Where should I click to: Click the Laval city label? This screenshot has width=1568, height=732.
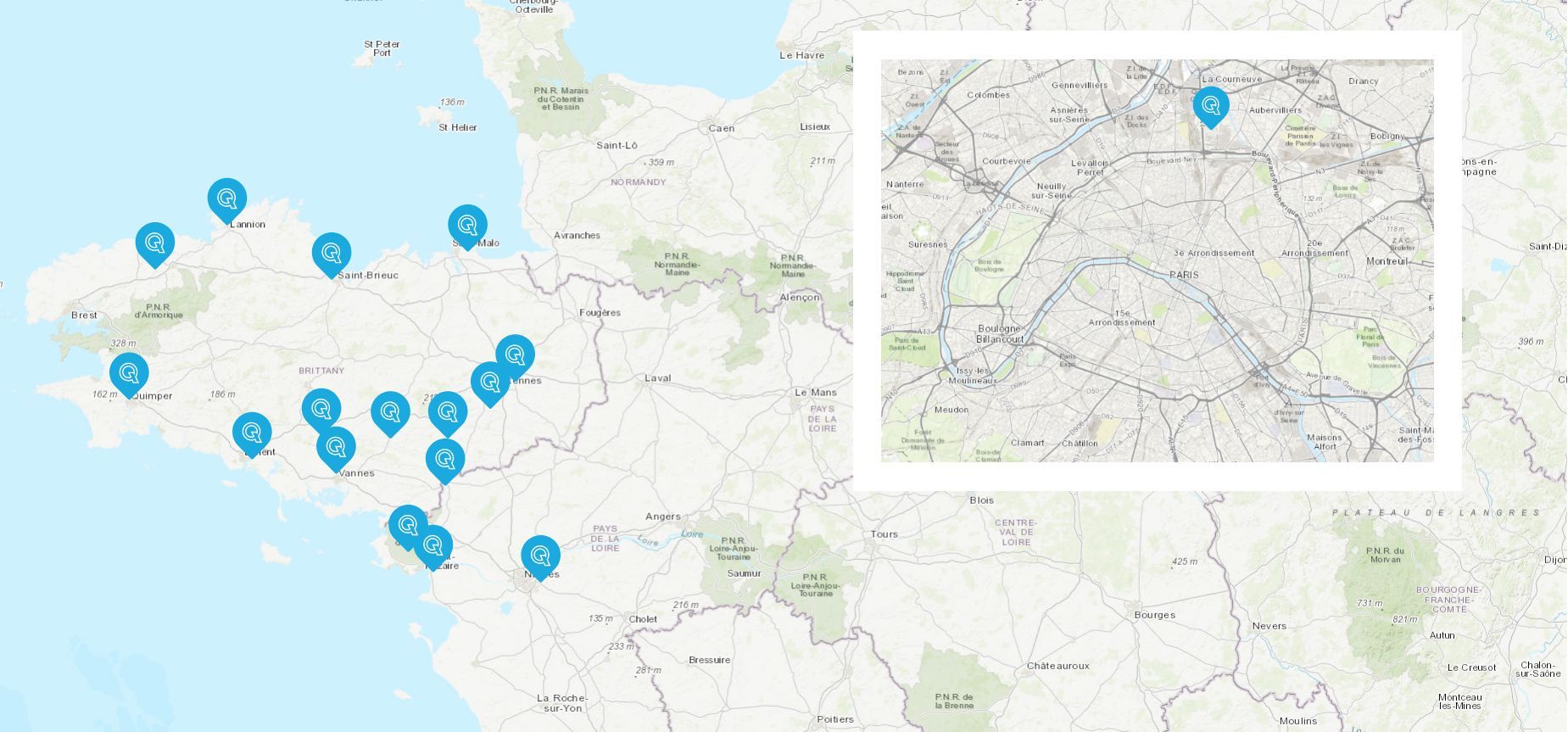tap(657, 378)
